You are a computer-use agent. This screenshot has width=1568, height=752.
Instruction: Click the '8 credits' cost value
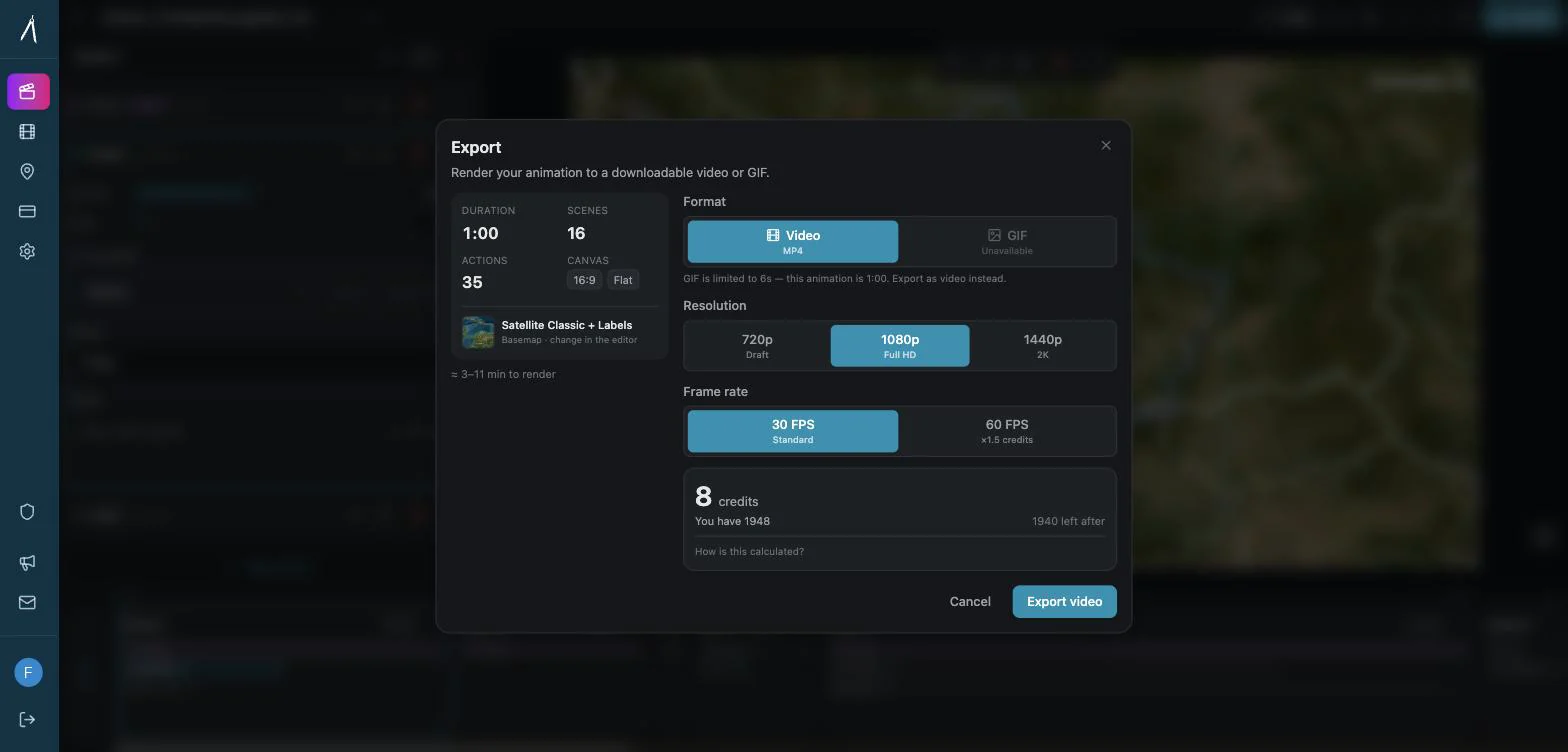tap(727, 497)
